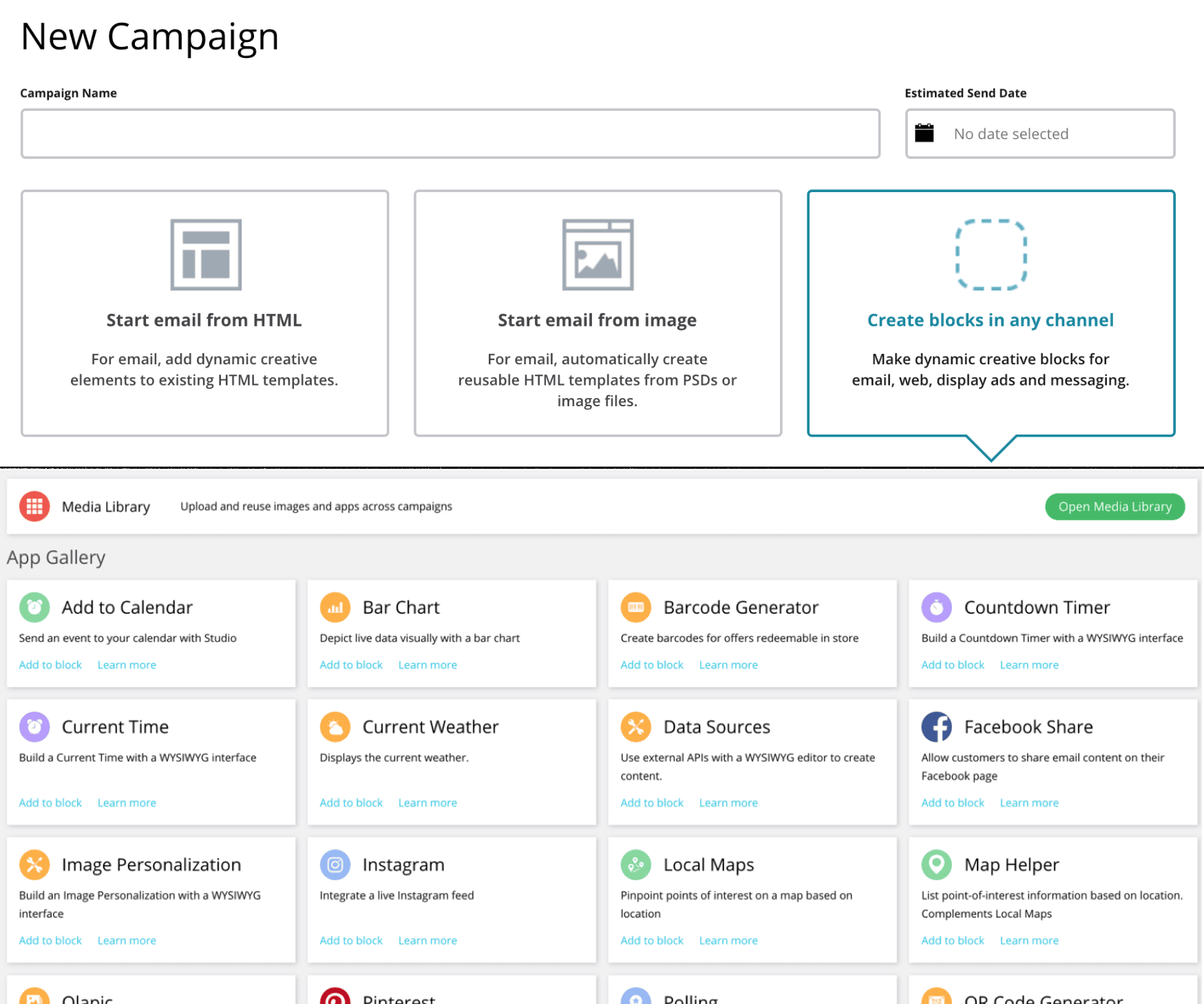Click the calendar icon in date field
The height and width of the screenshot is (1004, 1204).
click(x=925, y=133)
